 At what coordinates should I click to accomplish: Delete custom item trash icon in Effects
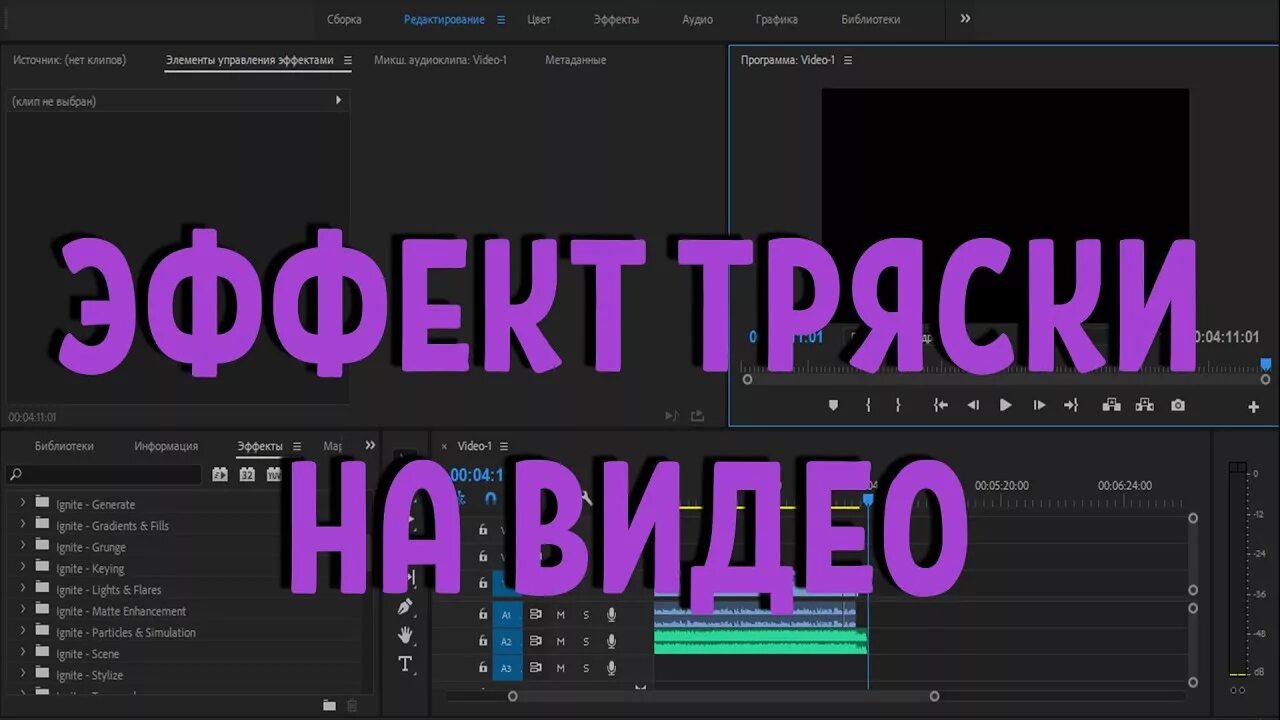(352, 705)
